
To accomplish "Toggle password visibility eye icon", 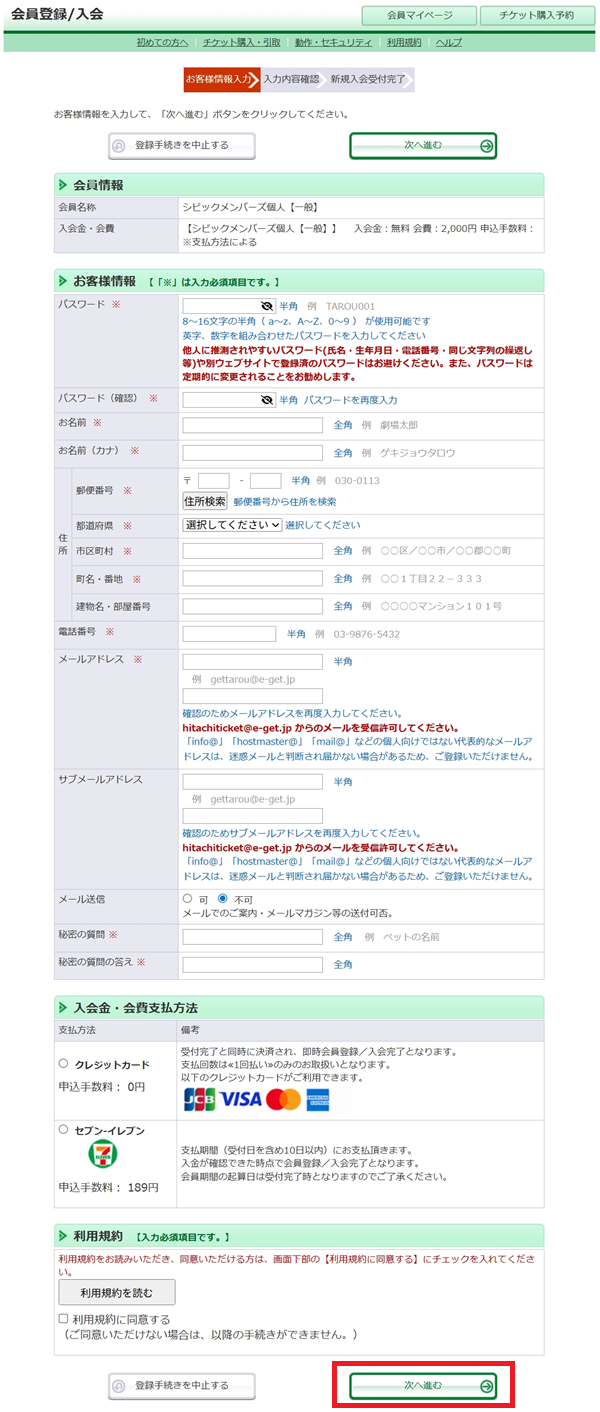I will pos(266,305).
